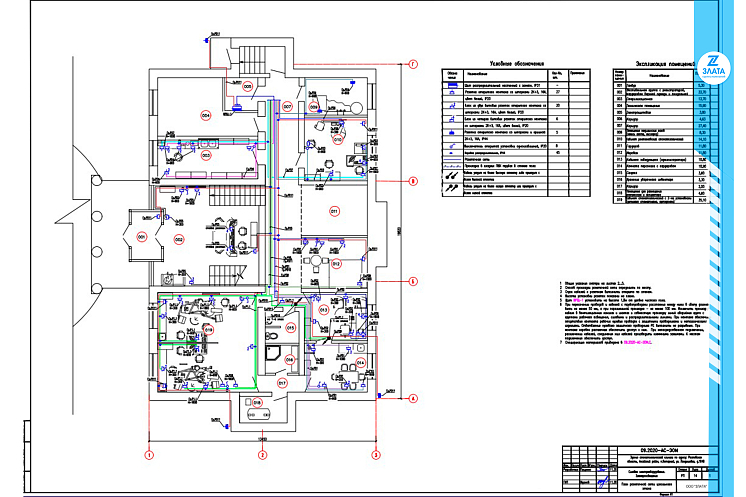746x497 pixels.
Task: Select grid axis bubble А on the right
Action: (411, 398)
